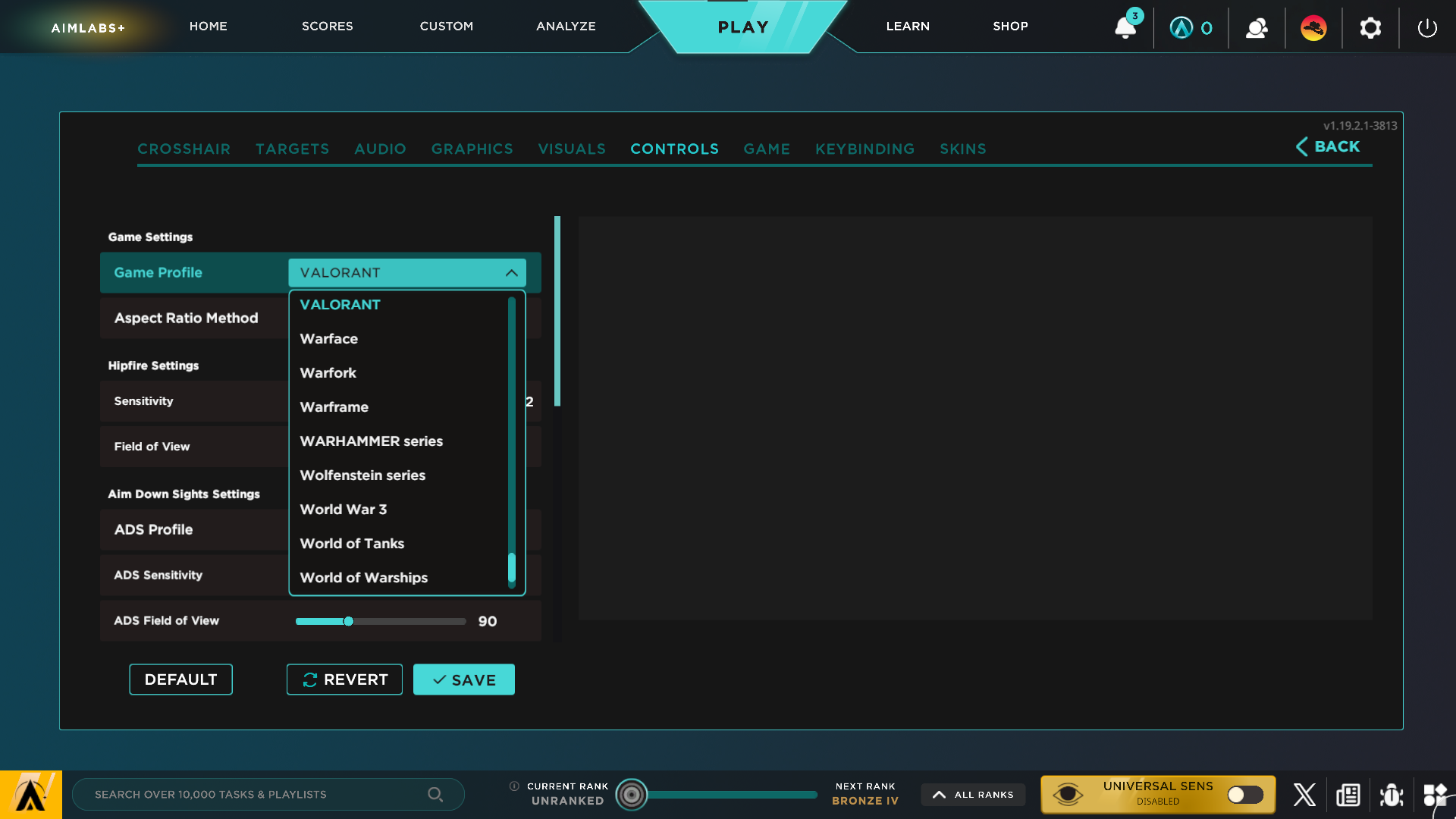Select World of Tanks from game list

tap(351, 543)
